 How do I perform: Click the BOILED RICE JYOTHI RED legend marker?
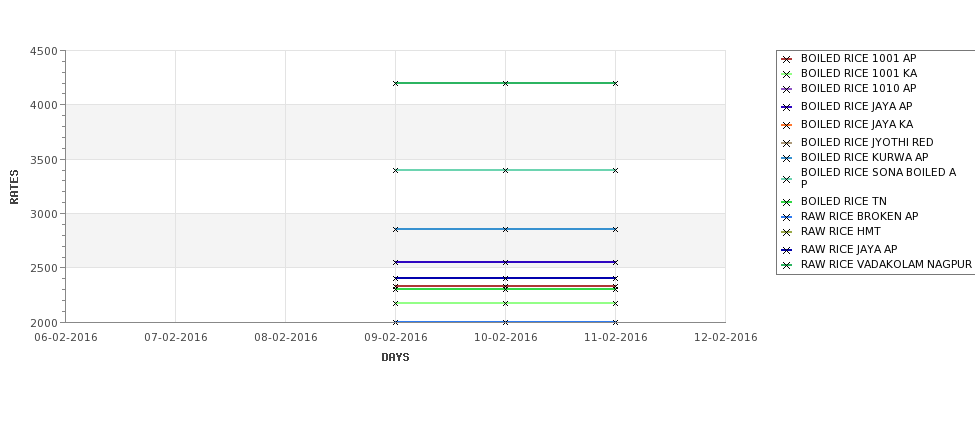(x=787, y=143)
